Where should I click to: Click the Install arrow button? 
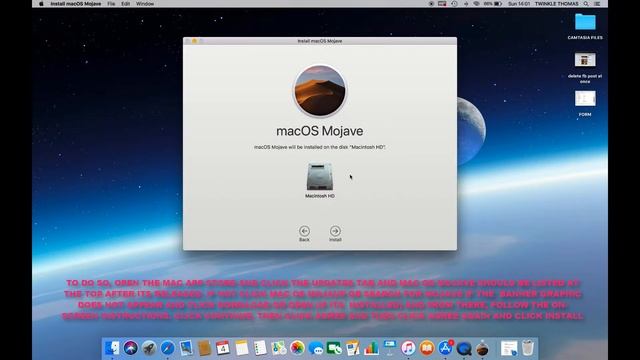[x=335, y=231]
